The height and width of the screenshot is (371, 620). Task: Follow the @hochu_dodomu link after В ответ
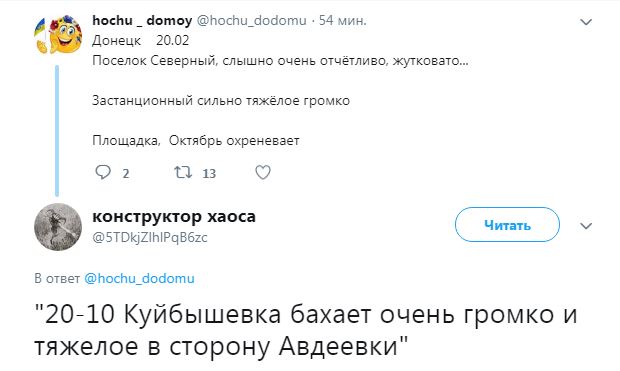140,278
